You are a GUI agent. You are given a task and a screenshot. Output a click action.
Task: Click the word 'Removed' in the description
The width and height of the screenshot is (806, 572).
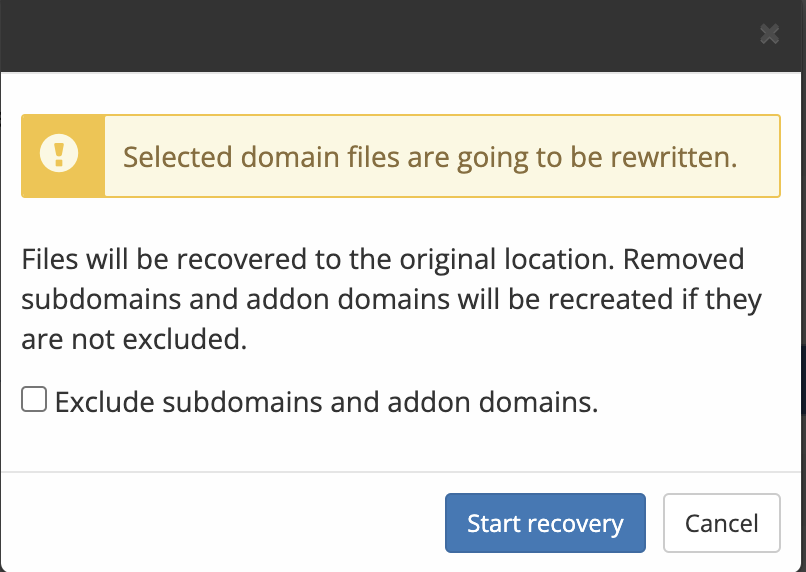tap(684, 259)
